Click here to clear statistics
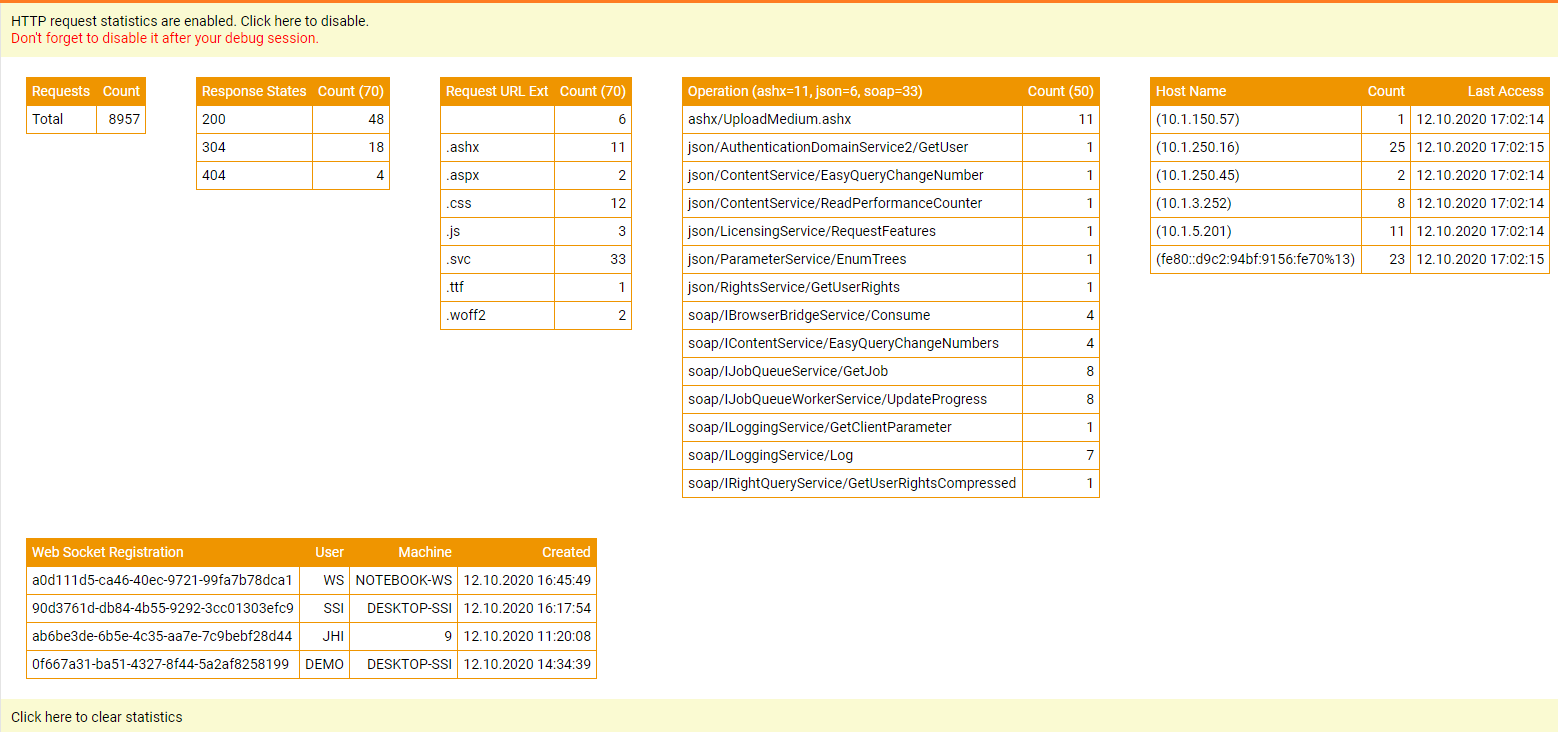 click(x=97, y=717)
